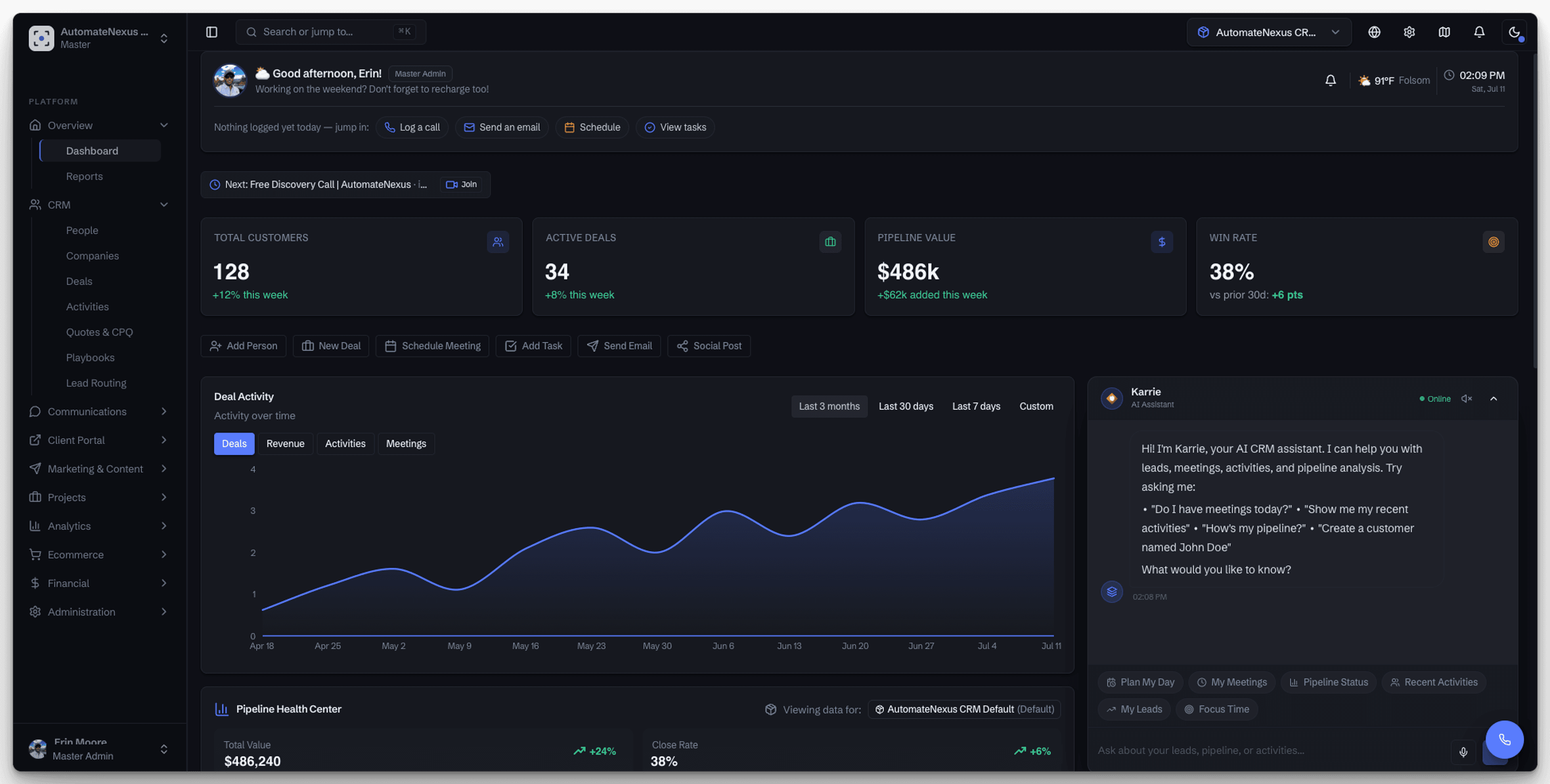The image size is (1550, 784).
Task: Click the Pipeline Value dollar icon
Action: click(1161, 242)
